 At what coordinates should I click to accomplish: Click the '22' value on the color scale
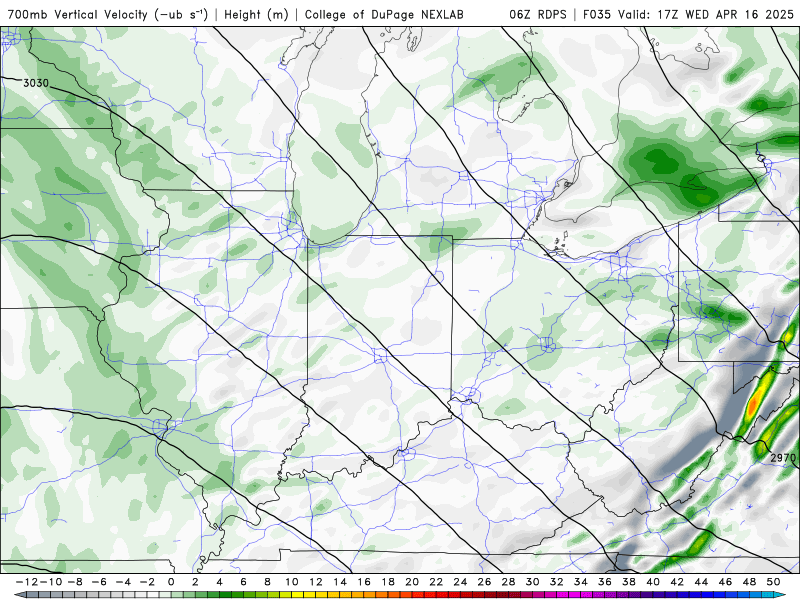(436, 582)
